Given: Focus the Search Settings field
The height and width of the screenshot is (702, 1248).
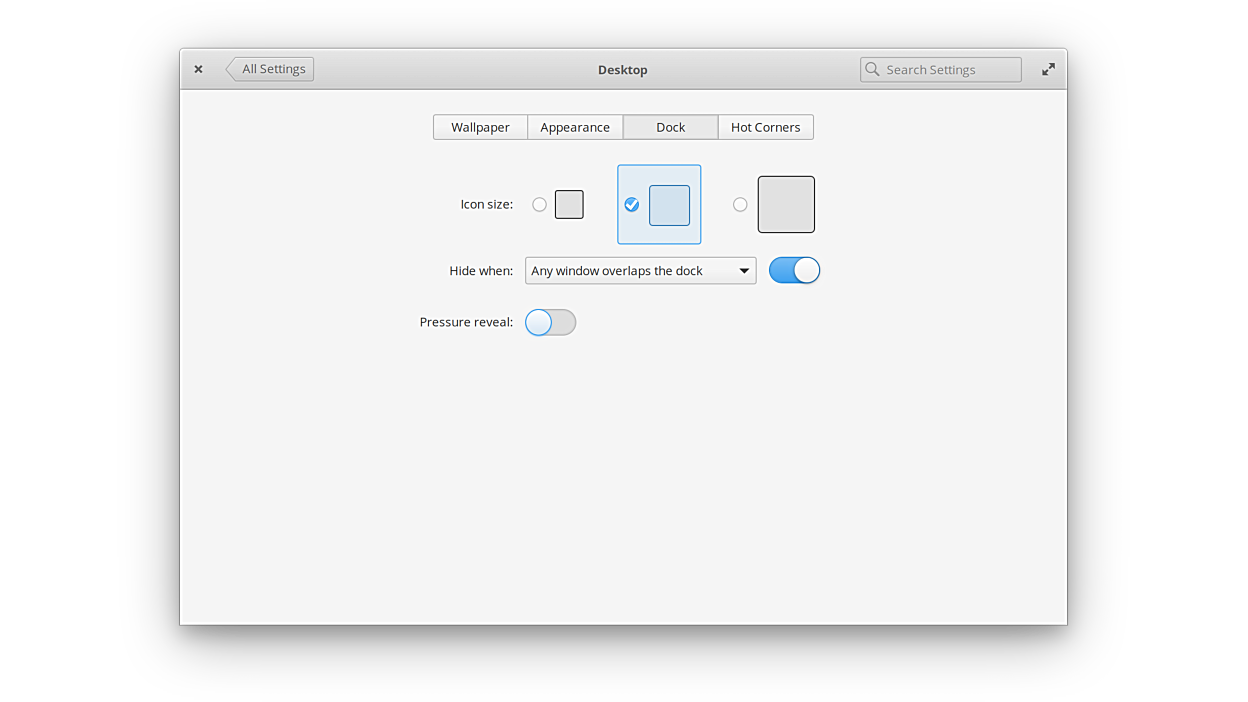Looking at the screenshot, I should click(950, 69).
